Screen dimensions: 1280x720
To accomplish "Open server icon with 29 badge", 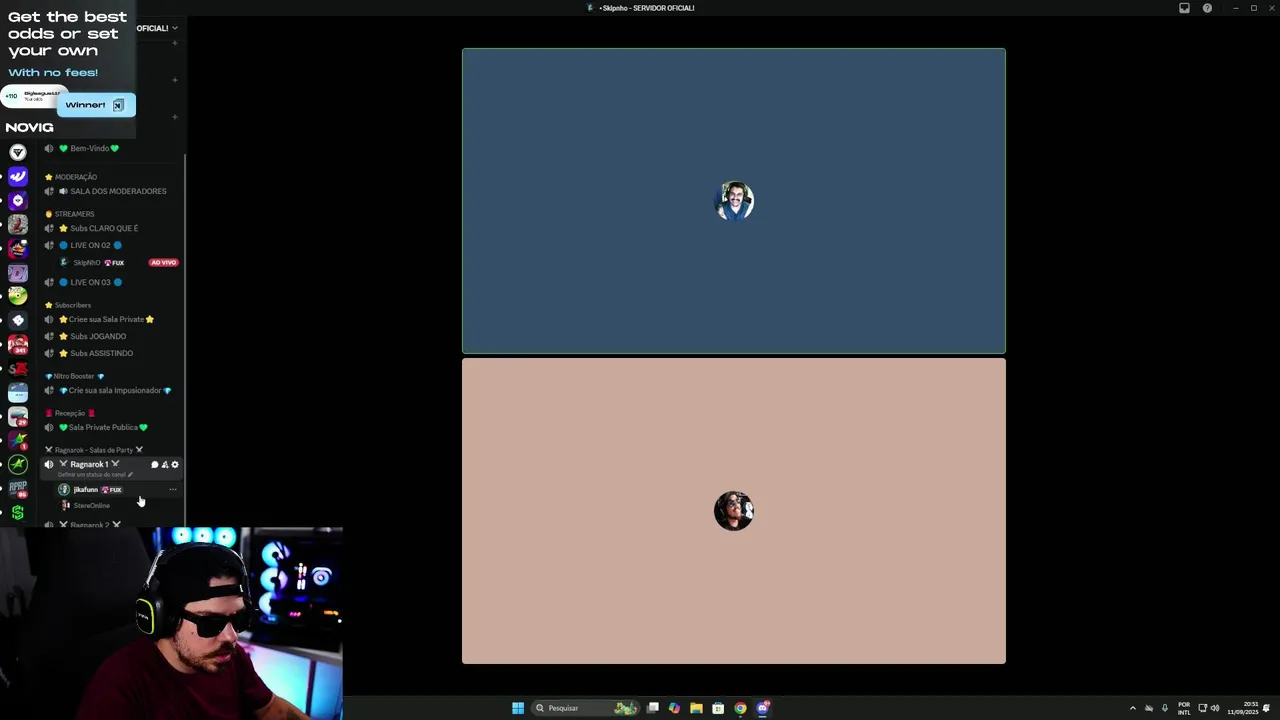I will tap(18, 417).
